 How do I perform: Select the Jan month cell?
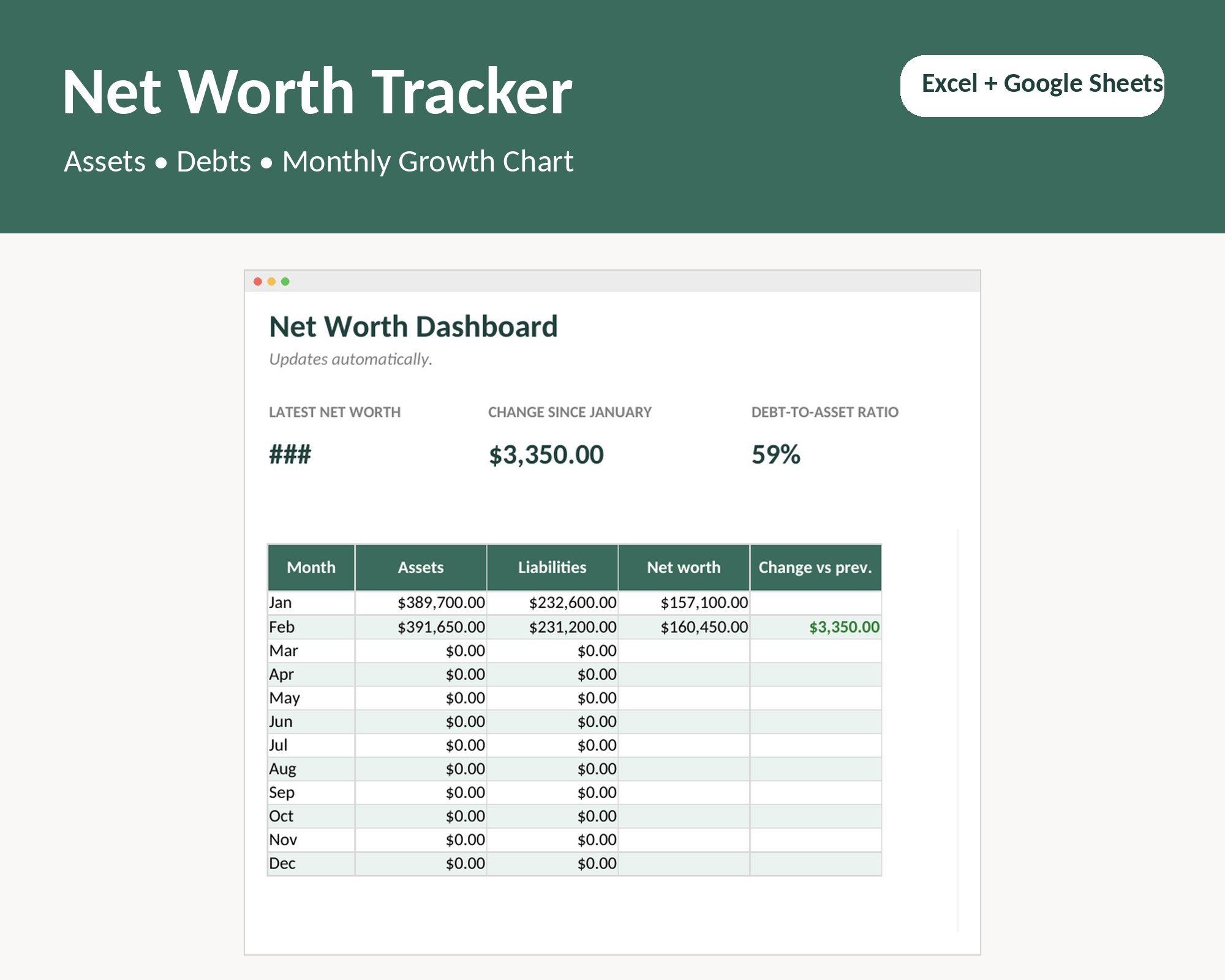pyautogui.click(x=311, y=603)
